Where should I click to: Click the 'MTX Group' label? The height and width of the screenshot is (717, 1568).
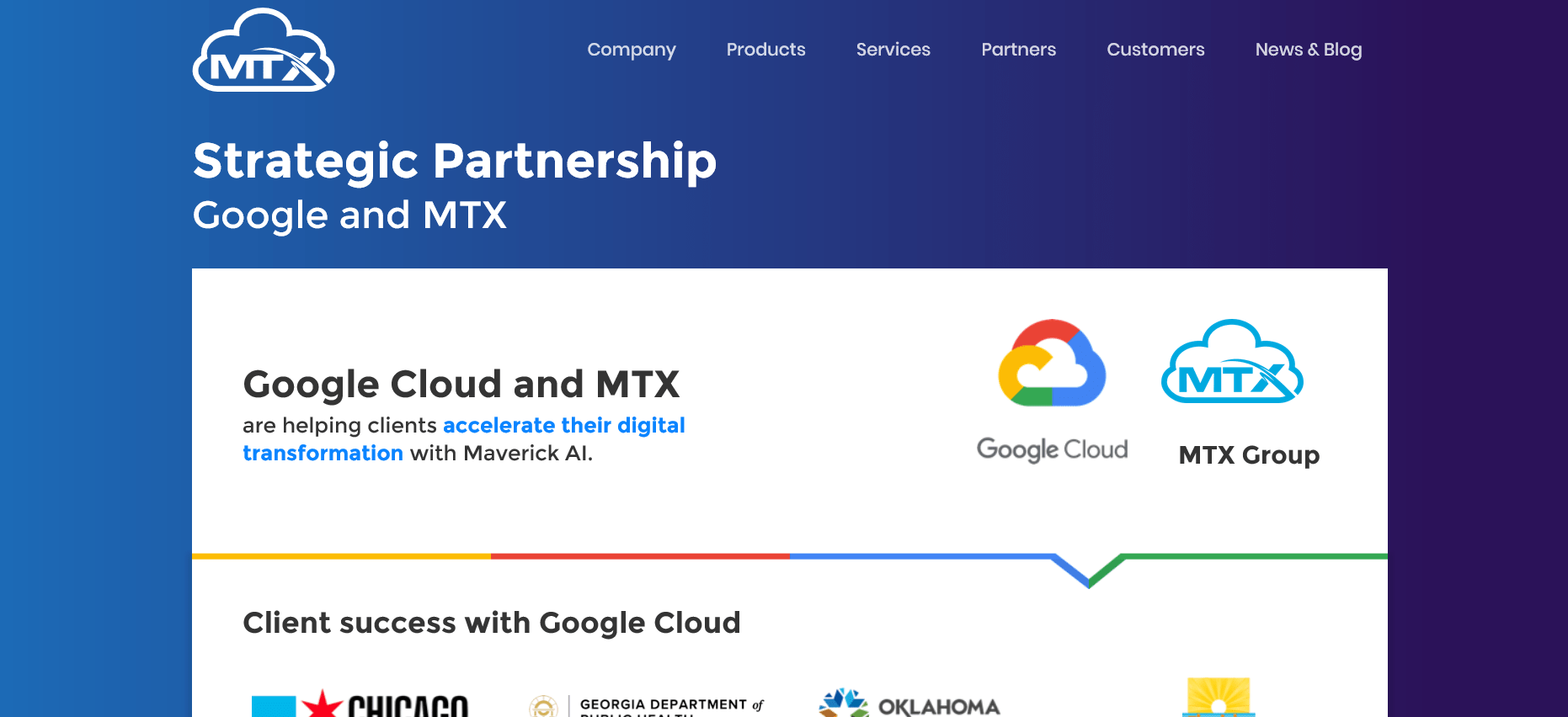(1249, 455)
